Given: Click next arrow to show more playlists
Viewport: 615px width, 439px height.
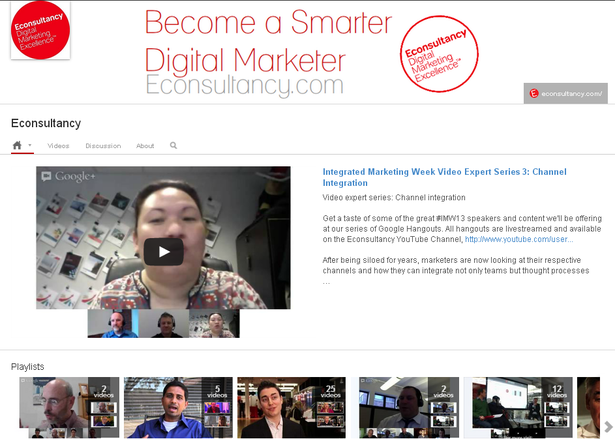Looking at the screenshot, I should click(608, 426).
